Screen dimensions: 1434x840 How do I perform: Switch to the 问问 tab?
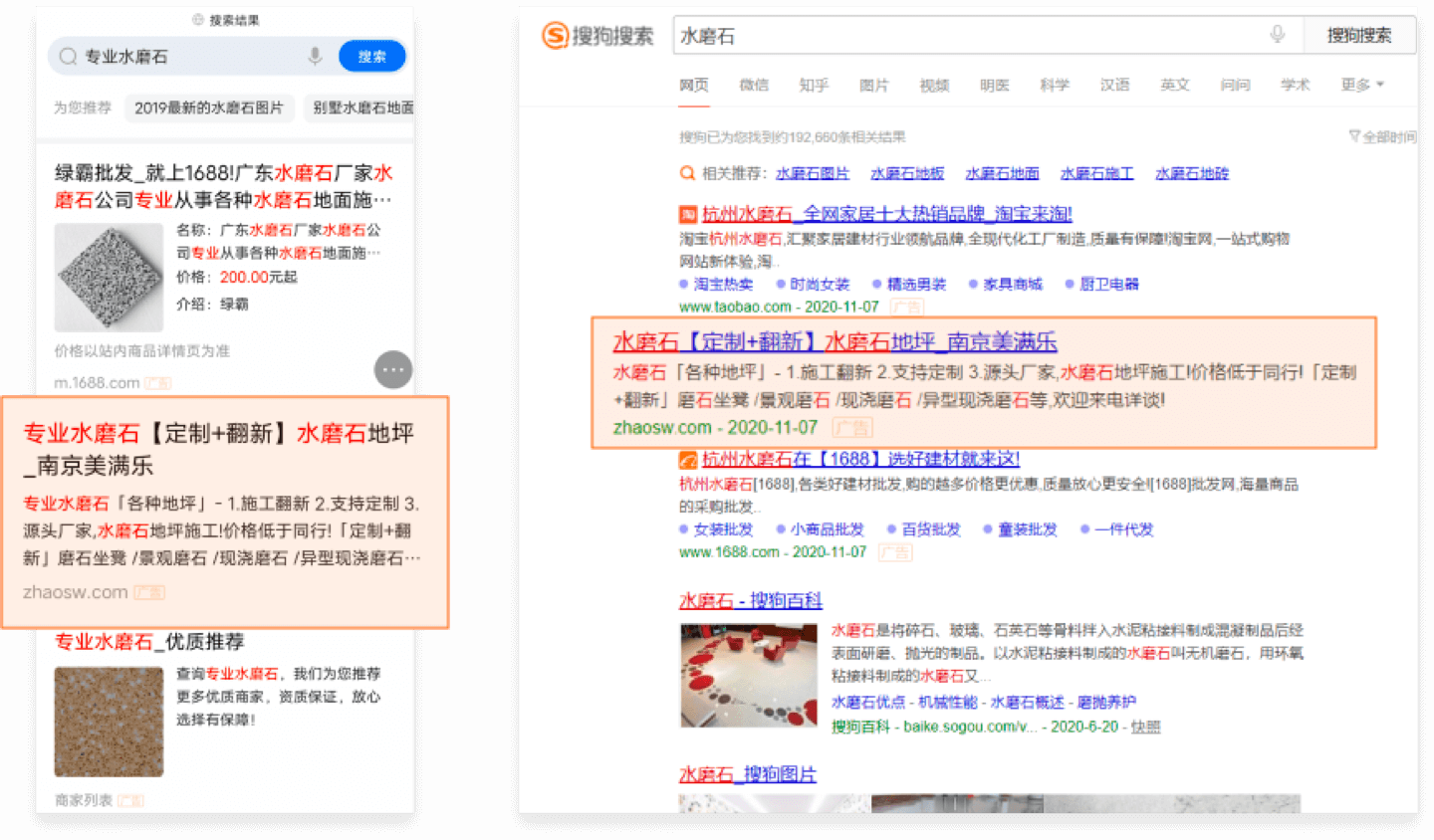pyautogui.click(x=1235, y=86)
